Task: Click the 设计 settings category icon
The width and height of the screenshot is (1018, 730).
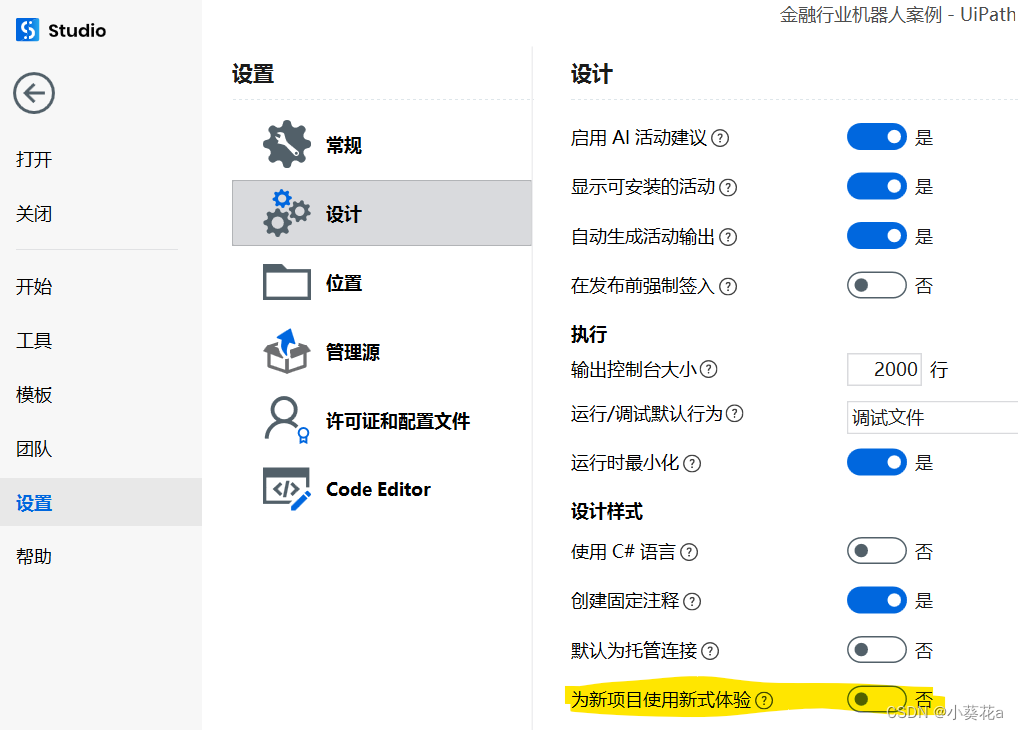Action: 285,213
